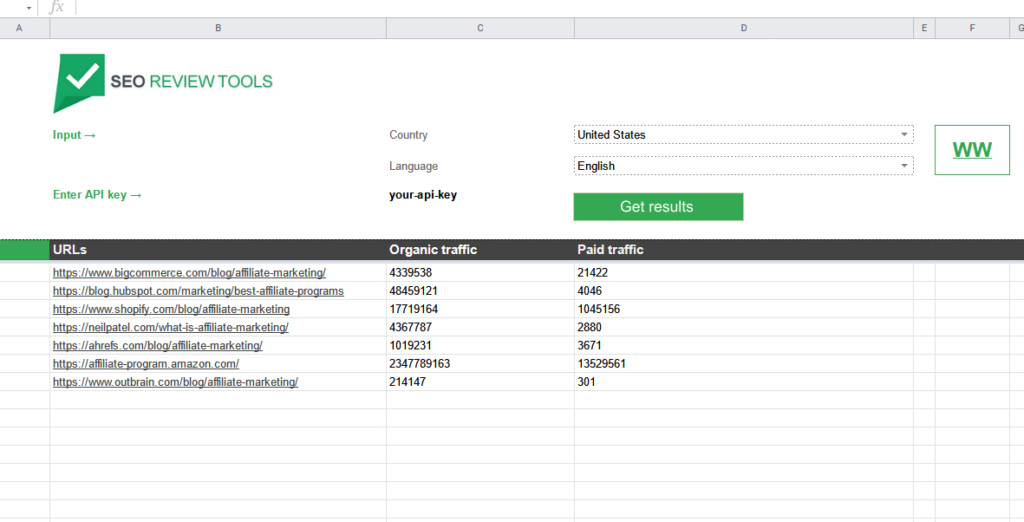This screenshot has width=1024, height=522.
Task: Open the ahrefs affiliate-marketing blog link
Action: click(x=157, y=345)
